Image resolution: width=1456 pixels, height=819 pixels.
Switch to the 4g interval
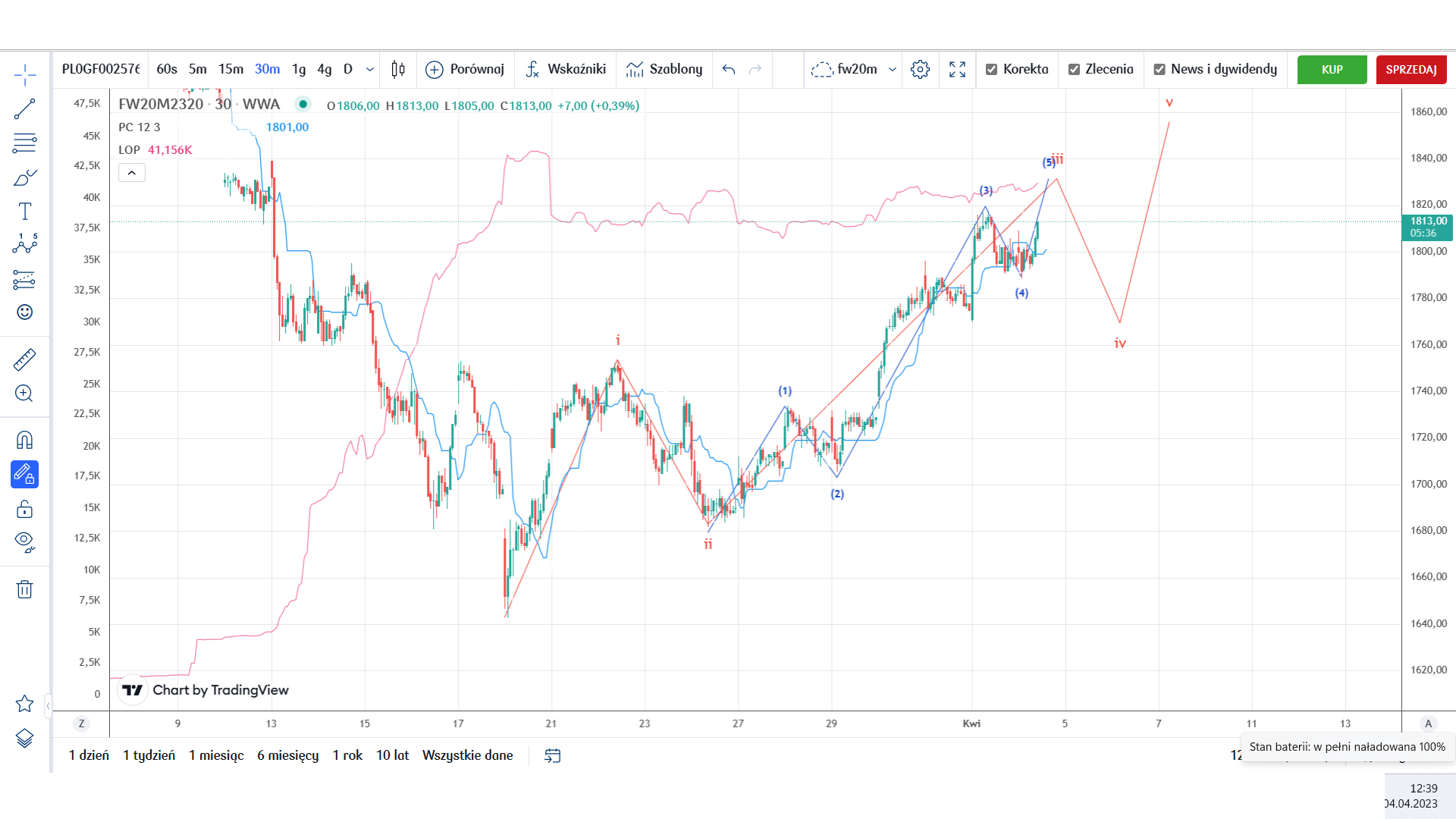(x=325, y=69)
